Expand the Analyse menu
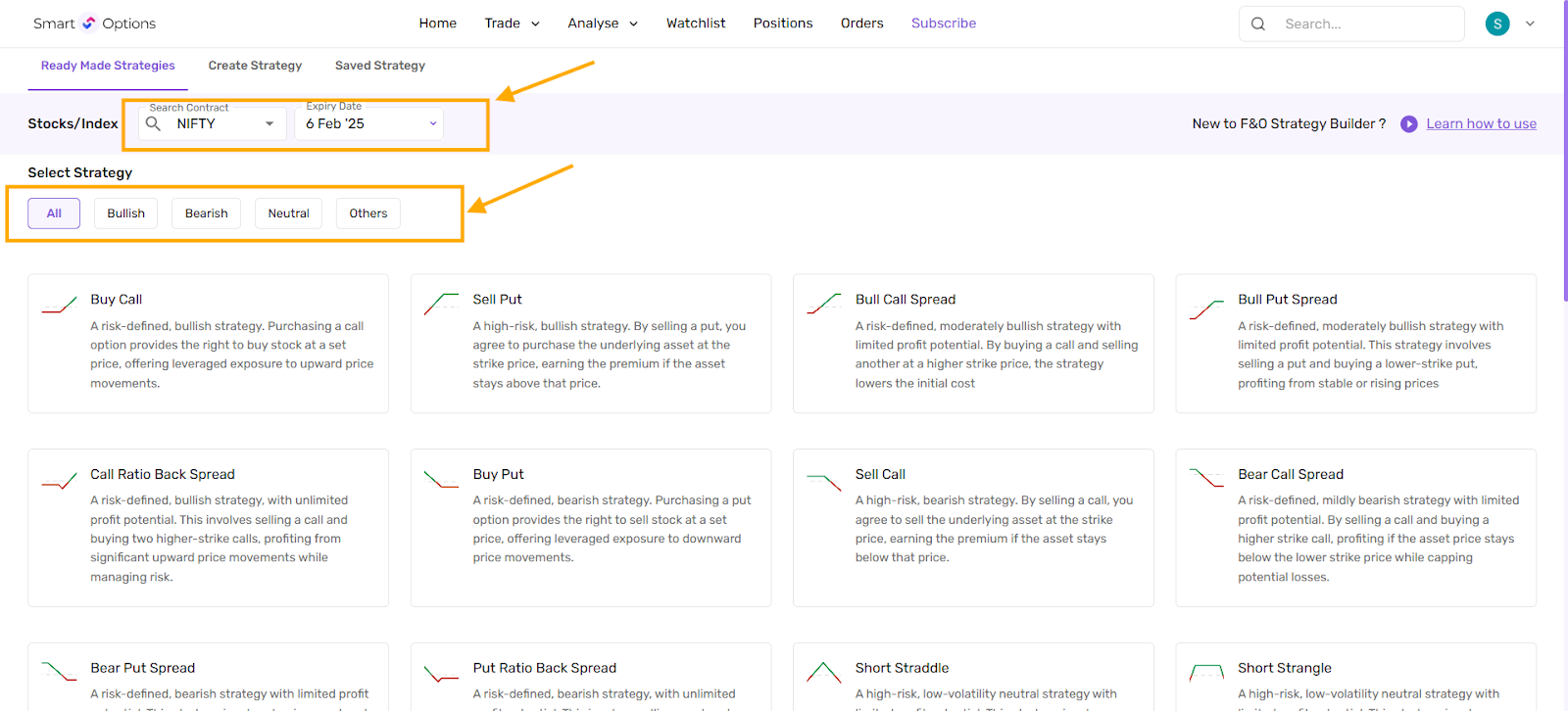 pyautogui.click(x=602, y=24)
